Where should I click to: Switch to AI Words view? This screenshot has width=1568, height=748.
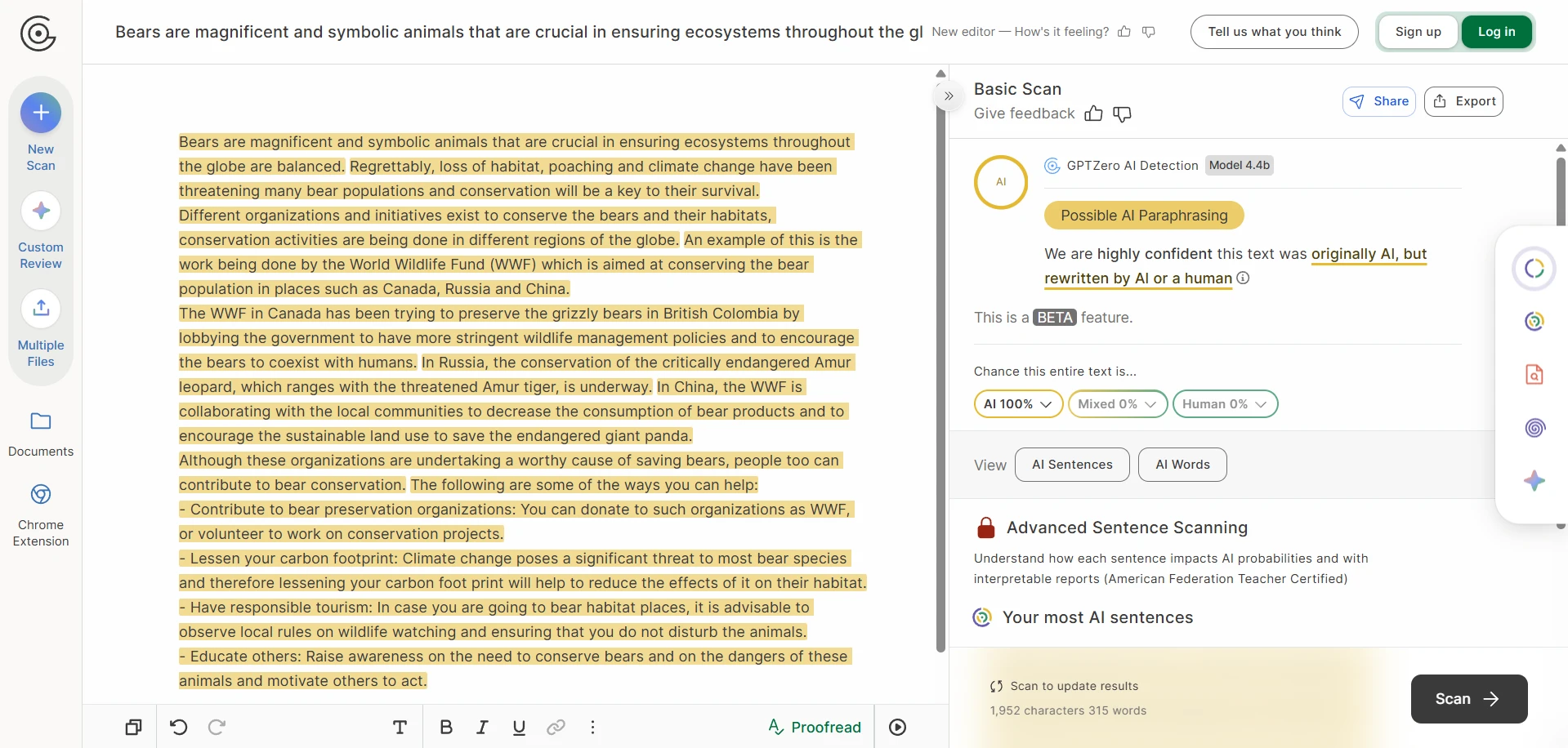pyautogui.click(x=1182, y=465)
